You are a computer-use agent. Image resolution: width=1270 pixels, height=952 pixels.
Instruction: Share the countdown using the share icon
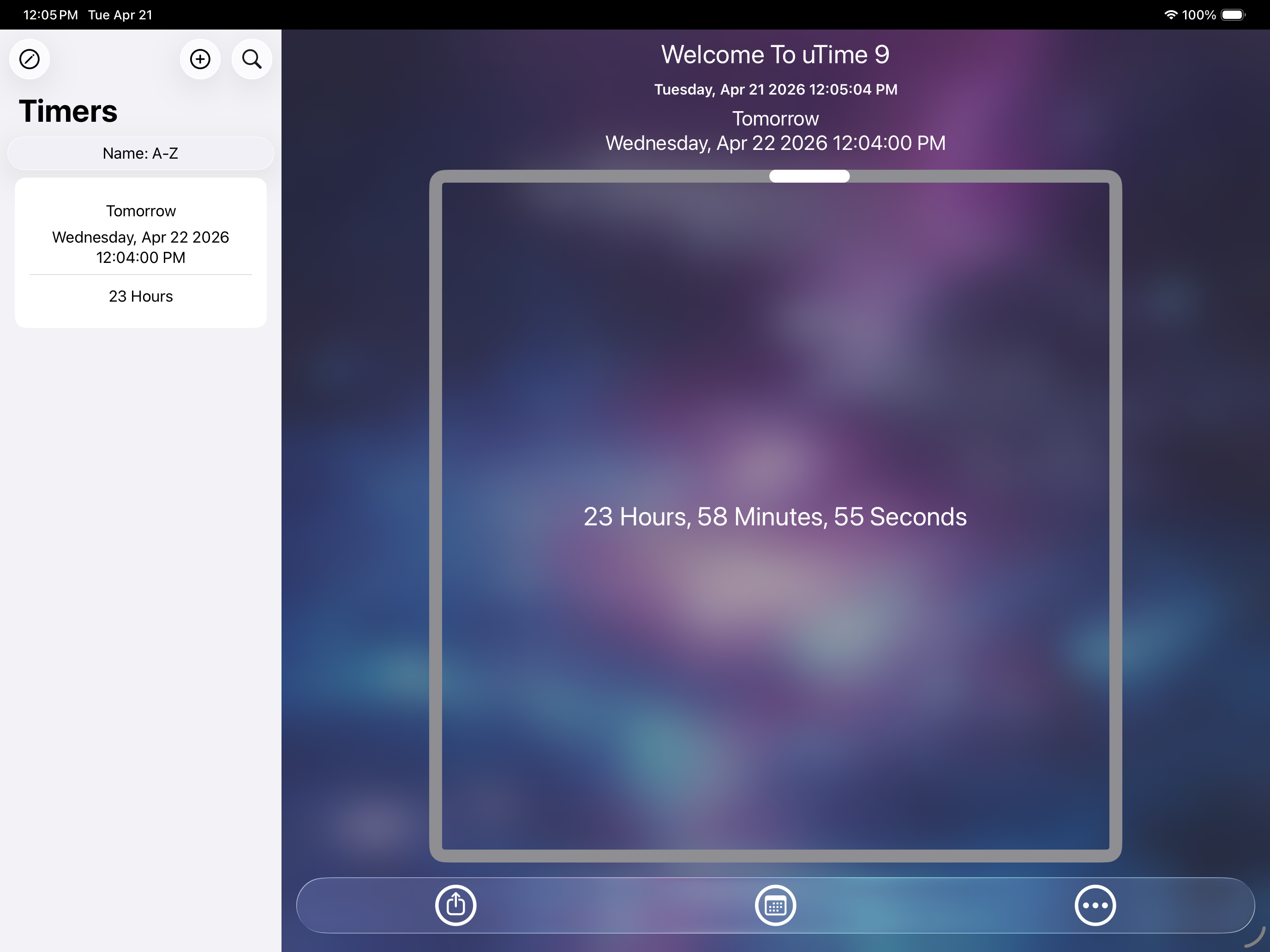455,904
